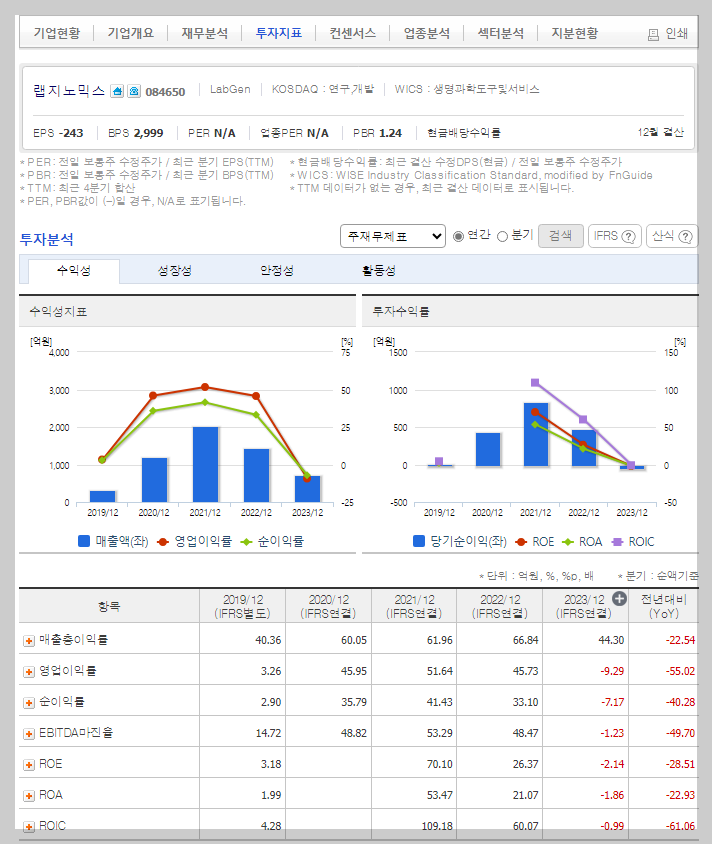Viewport: 712px width, 844px height.
Task: Click the EBITDA마진율 2022/12 value 48.47
Action: pyautogui.click(x=525, y=733)
